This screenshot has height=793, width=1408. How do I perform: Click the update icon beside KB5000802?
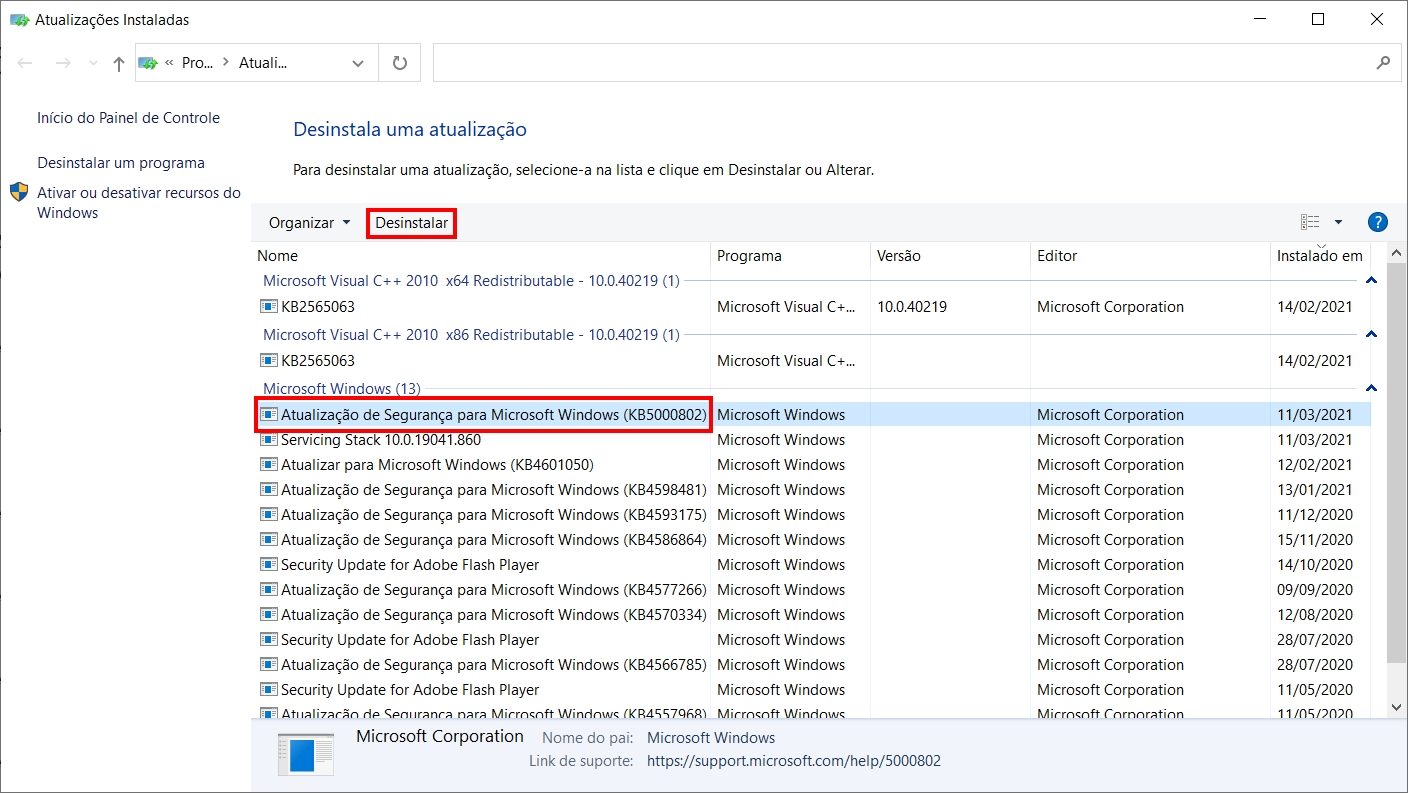pos(269,414)
